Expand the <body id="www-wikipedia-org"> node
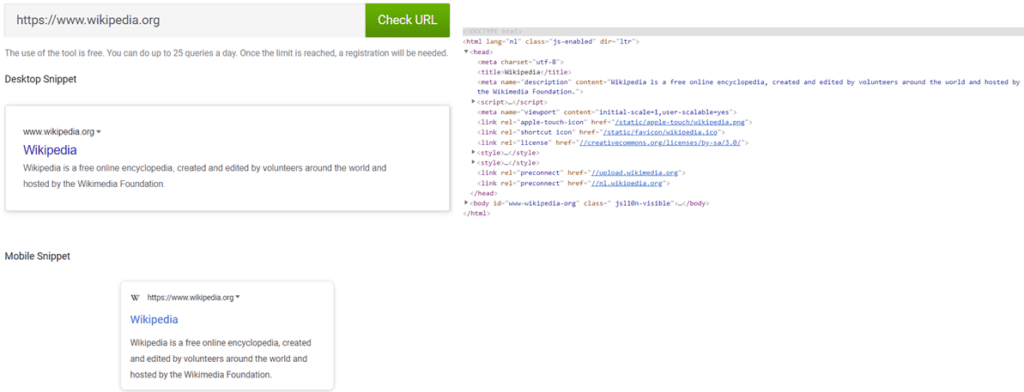 (466, 203)
